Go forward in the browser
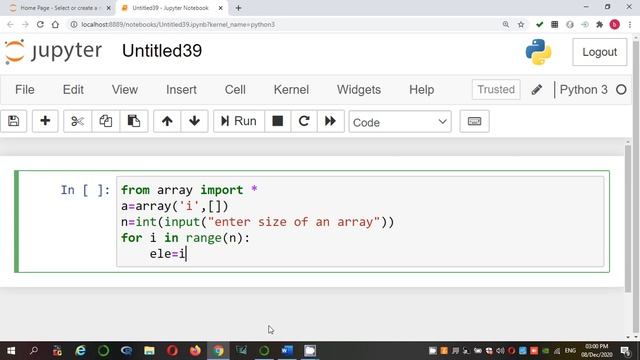Image resolution: width=640 pixels, height=360 pixels. (25, 24)
